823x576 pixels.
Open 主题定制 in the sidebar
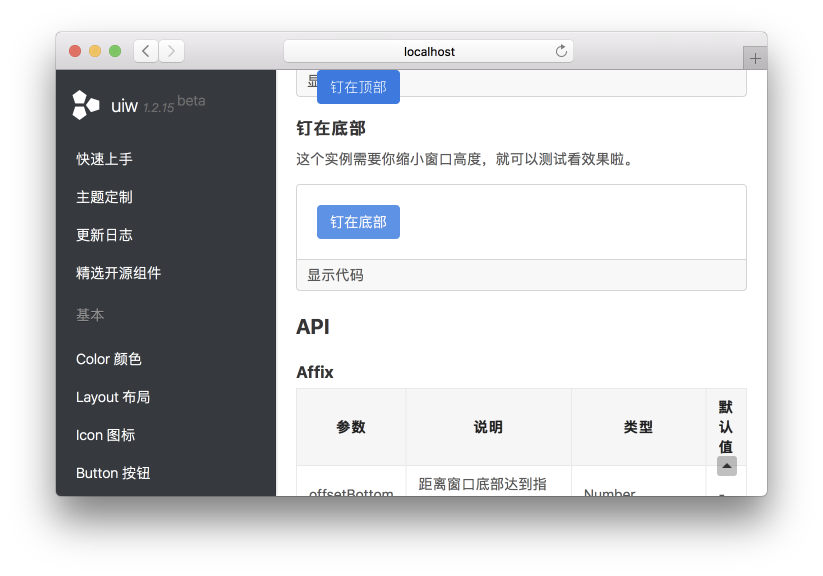(x=104, y=197)
